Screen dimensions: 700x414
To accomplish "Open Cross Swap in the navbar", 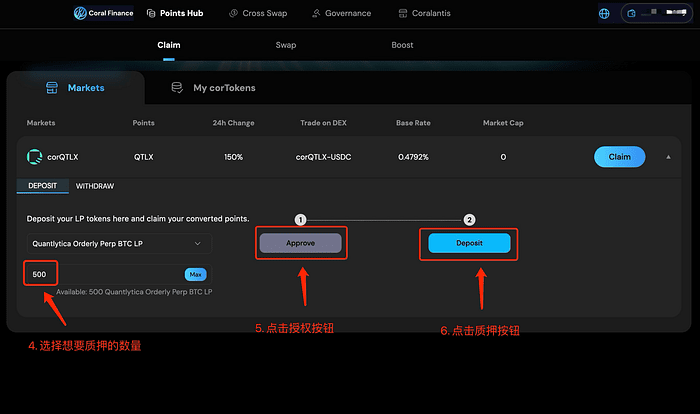I will [258, 13].
